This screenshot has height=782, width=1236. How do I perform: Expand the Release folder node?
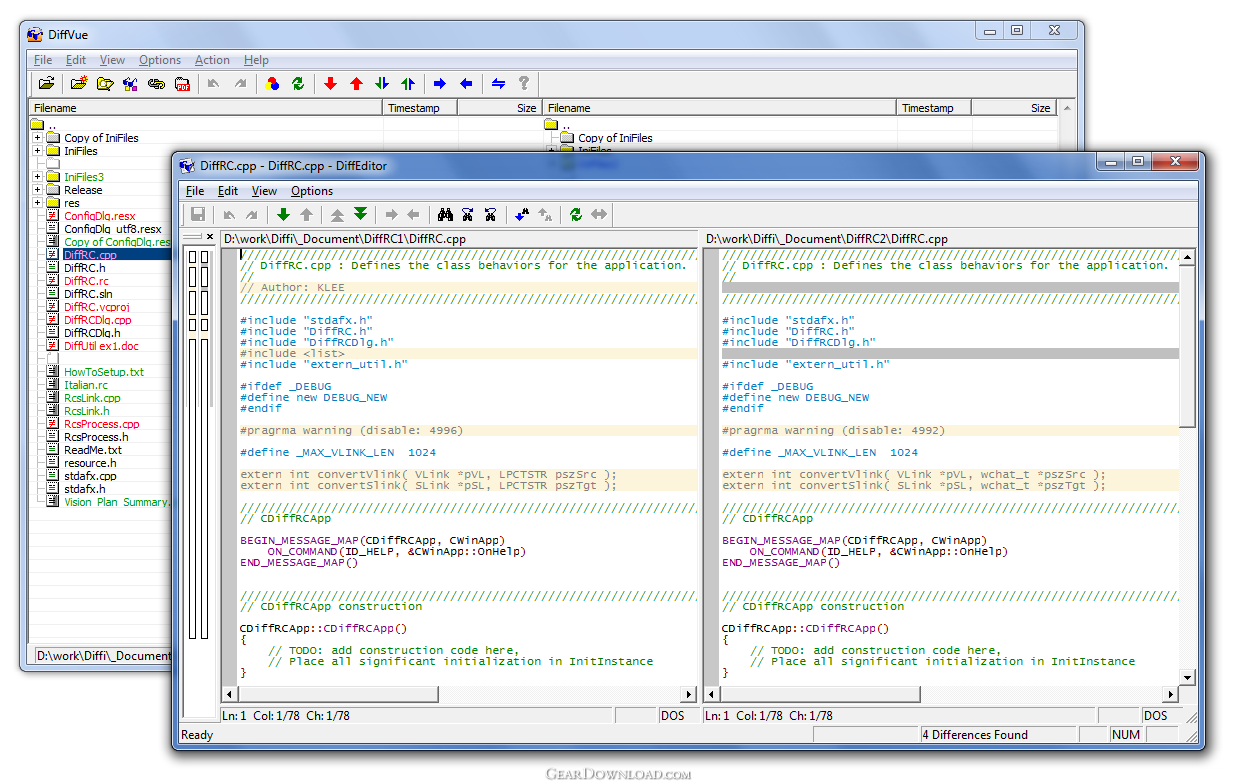38,190
